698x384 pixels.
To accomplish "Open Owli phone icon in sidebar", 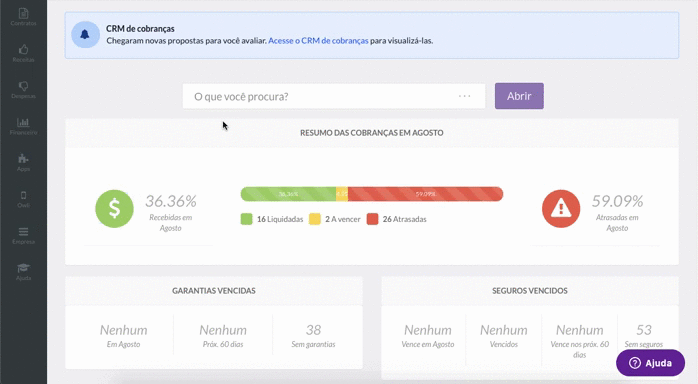I will [x=23, y=199].
